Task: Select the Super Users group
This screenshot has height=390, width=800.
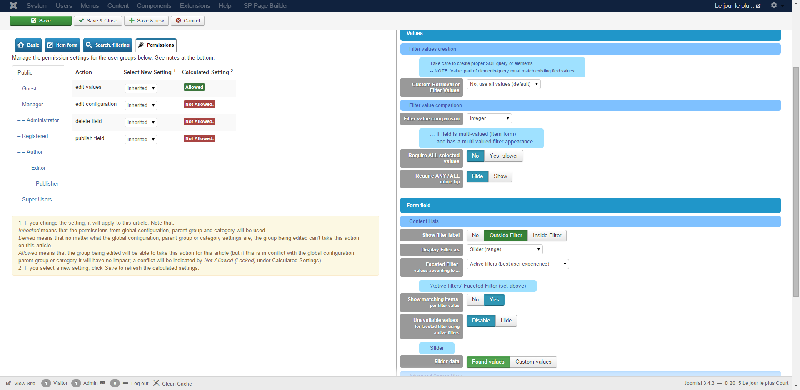Action: 37,199
